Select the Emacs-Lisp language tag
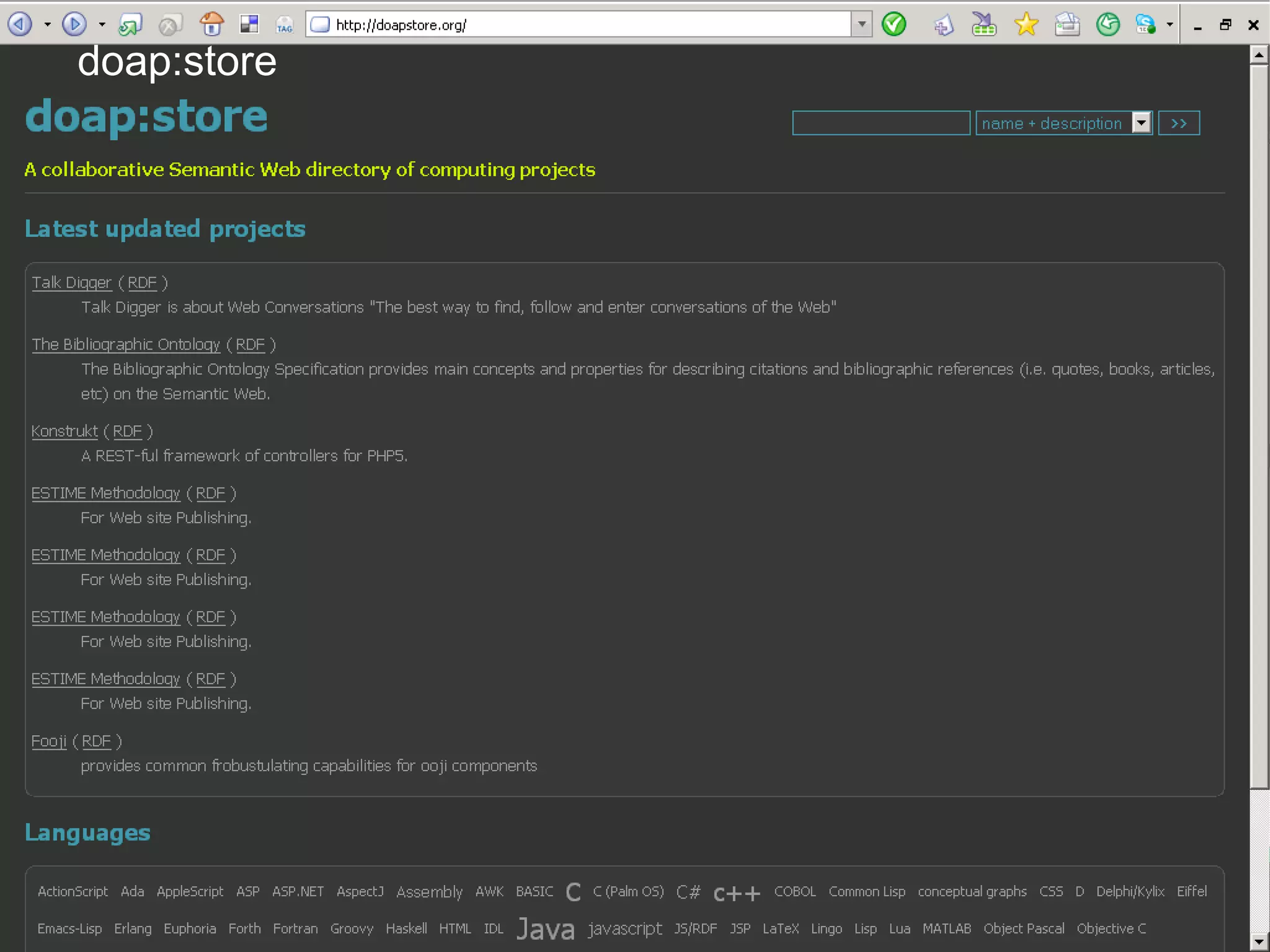Screen dimensions: 1270x952 tap(69, 928)
